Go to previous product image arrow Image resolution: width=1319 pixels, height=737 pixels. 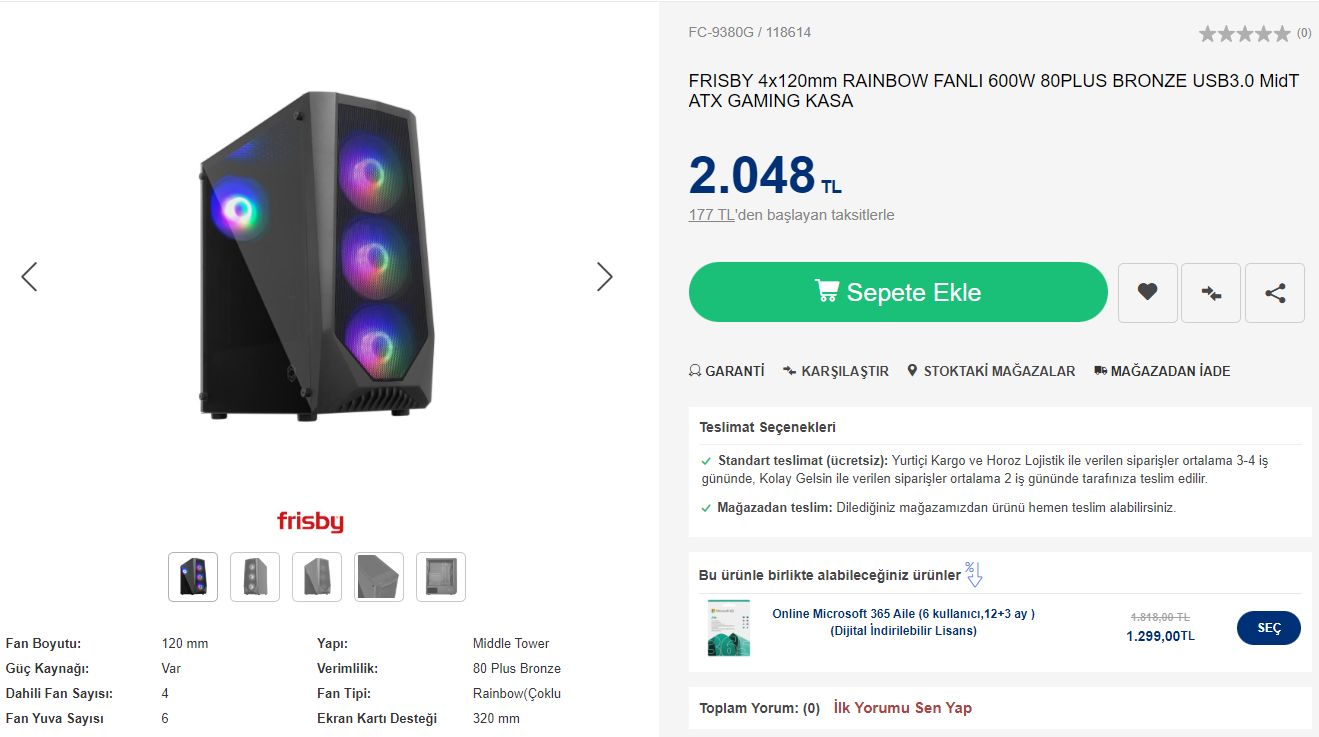coord(29,277)
